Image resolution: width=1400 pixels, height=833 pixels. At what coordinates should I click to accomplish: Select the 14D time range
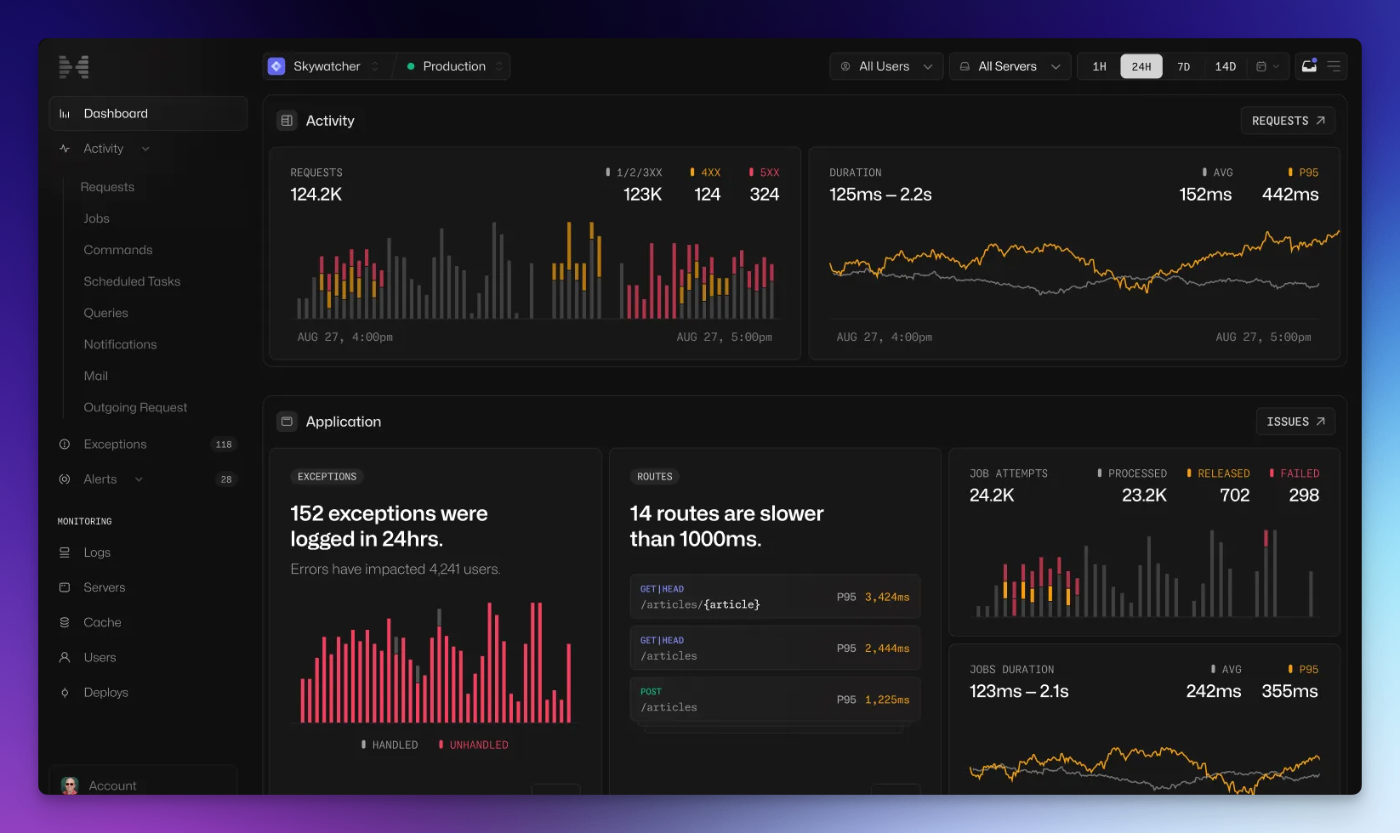coord(1225,66)
